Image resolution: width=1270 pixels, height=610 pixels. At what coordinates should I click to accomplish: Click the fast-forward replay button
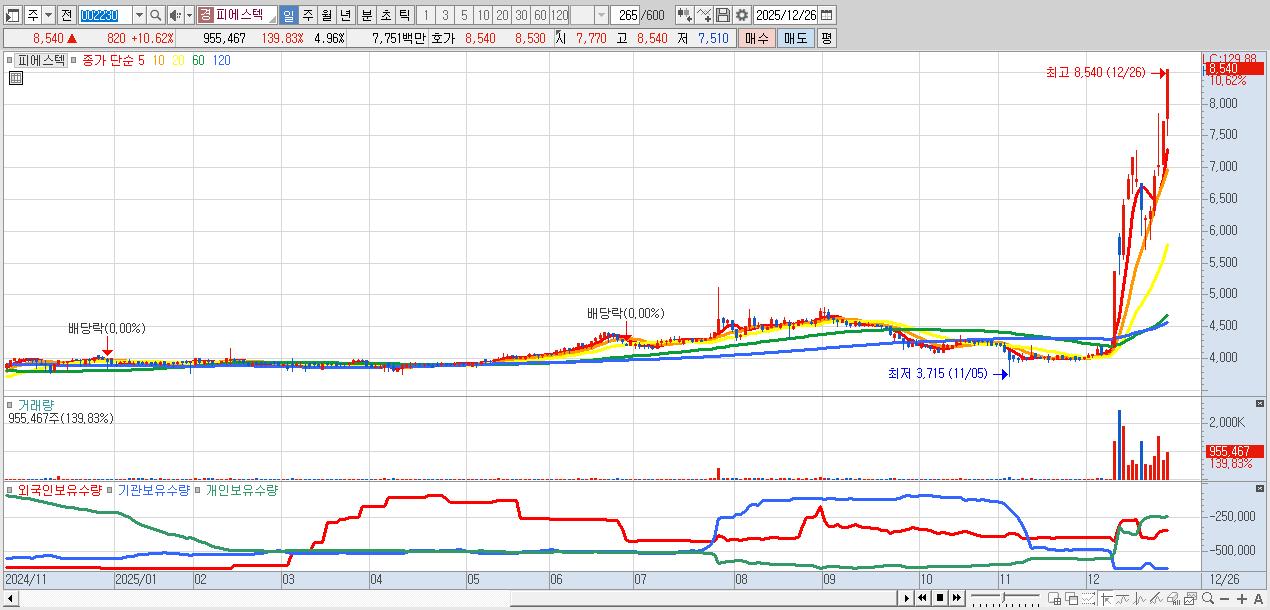[x=956, y=598]
